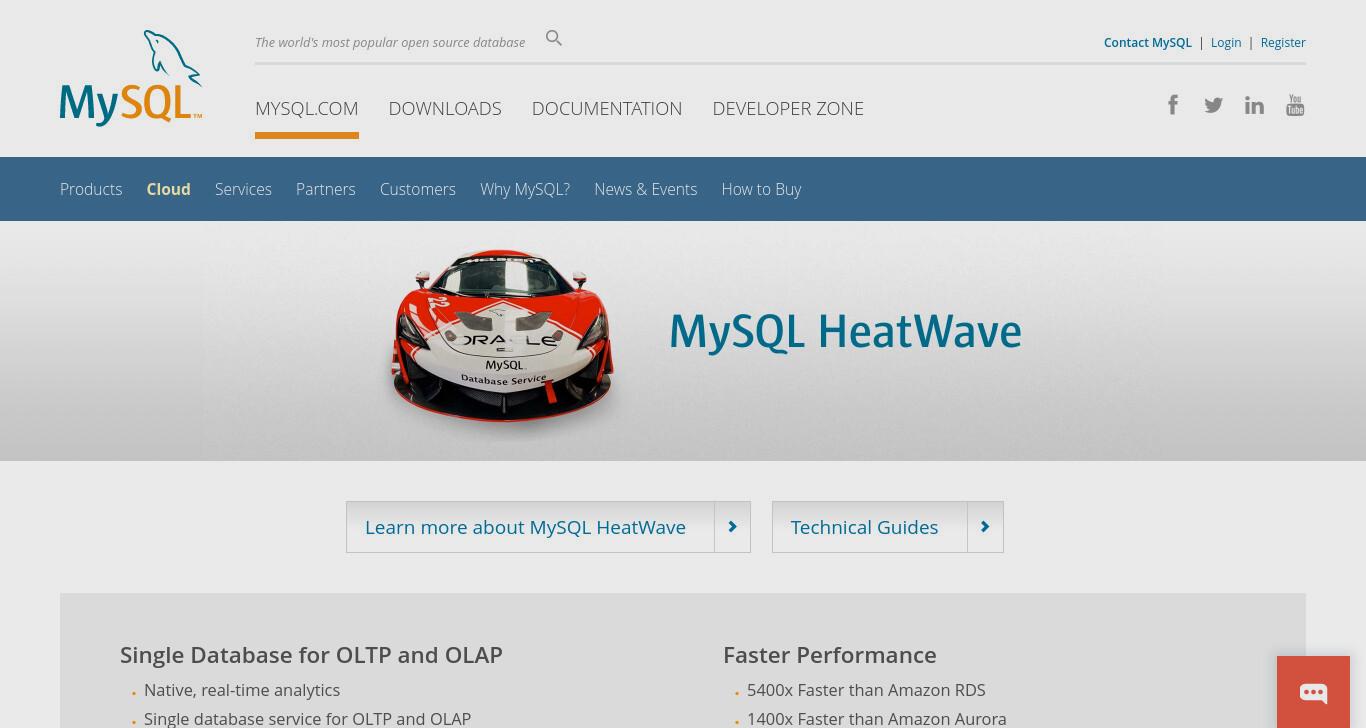Click the 'Faster Performance' heading
The height and width of the screenshot is (728, 1366).
click(830, 654)
